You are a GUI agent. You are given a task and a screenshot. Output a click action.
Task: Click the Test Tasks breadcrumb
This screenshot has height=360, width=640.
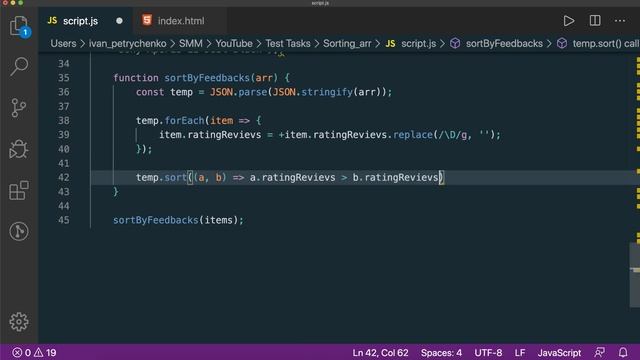288,44
